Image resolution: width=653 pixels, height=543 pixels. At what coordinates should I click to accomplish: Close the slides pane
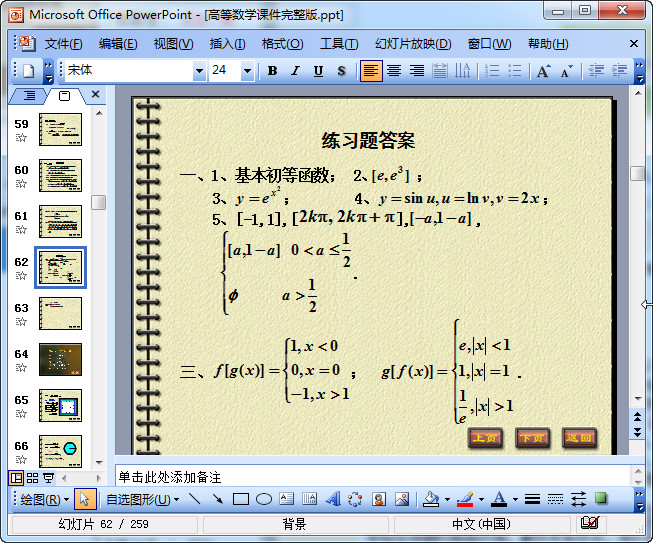click(95, 95)
